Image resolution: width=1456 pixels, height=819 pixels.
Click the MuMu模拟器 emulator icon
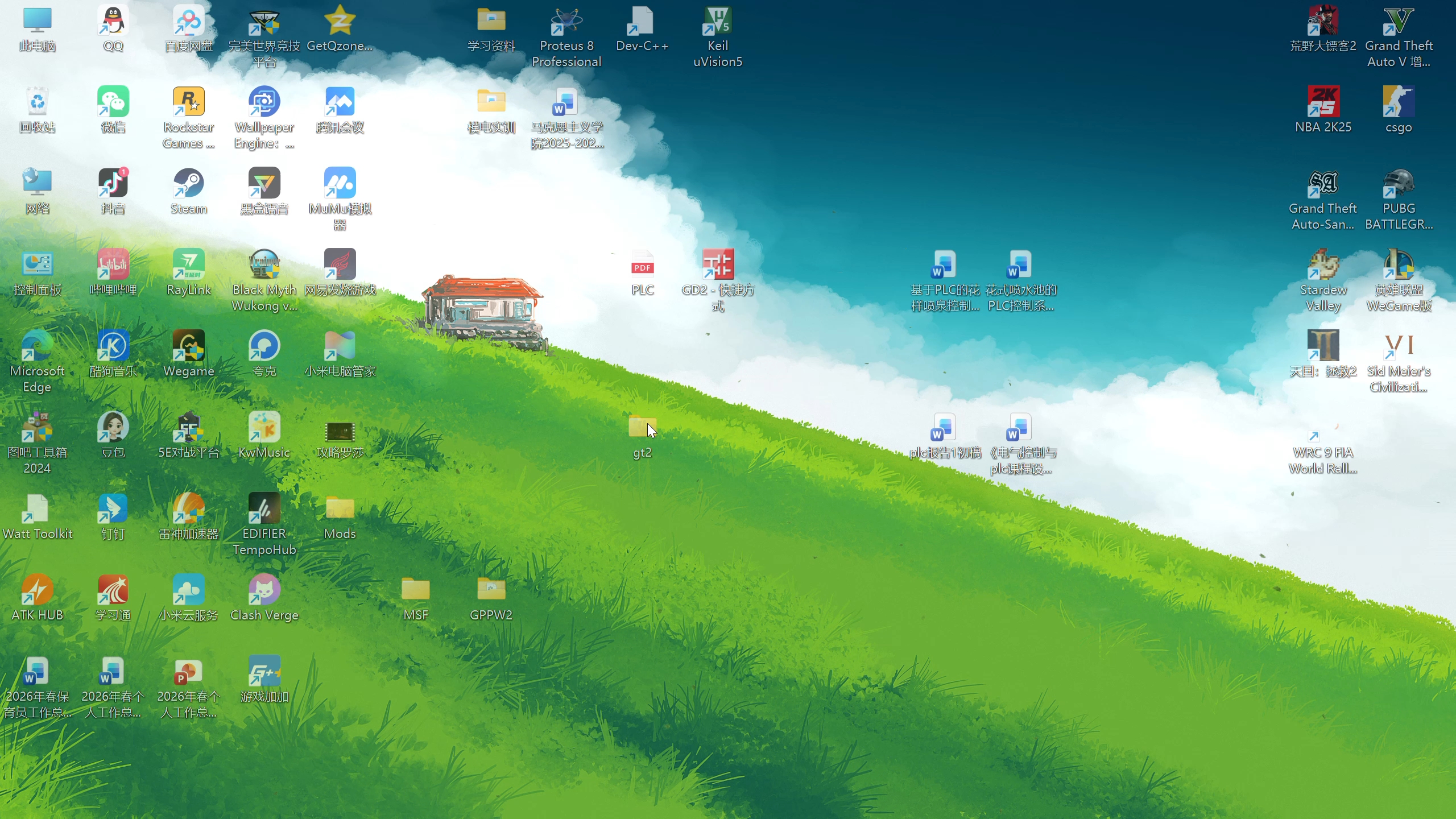tap(340, 184)
